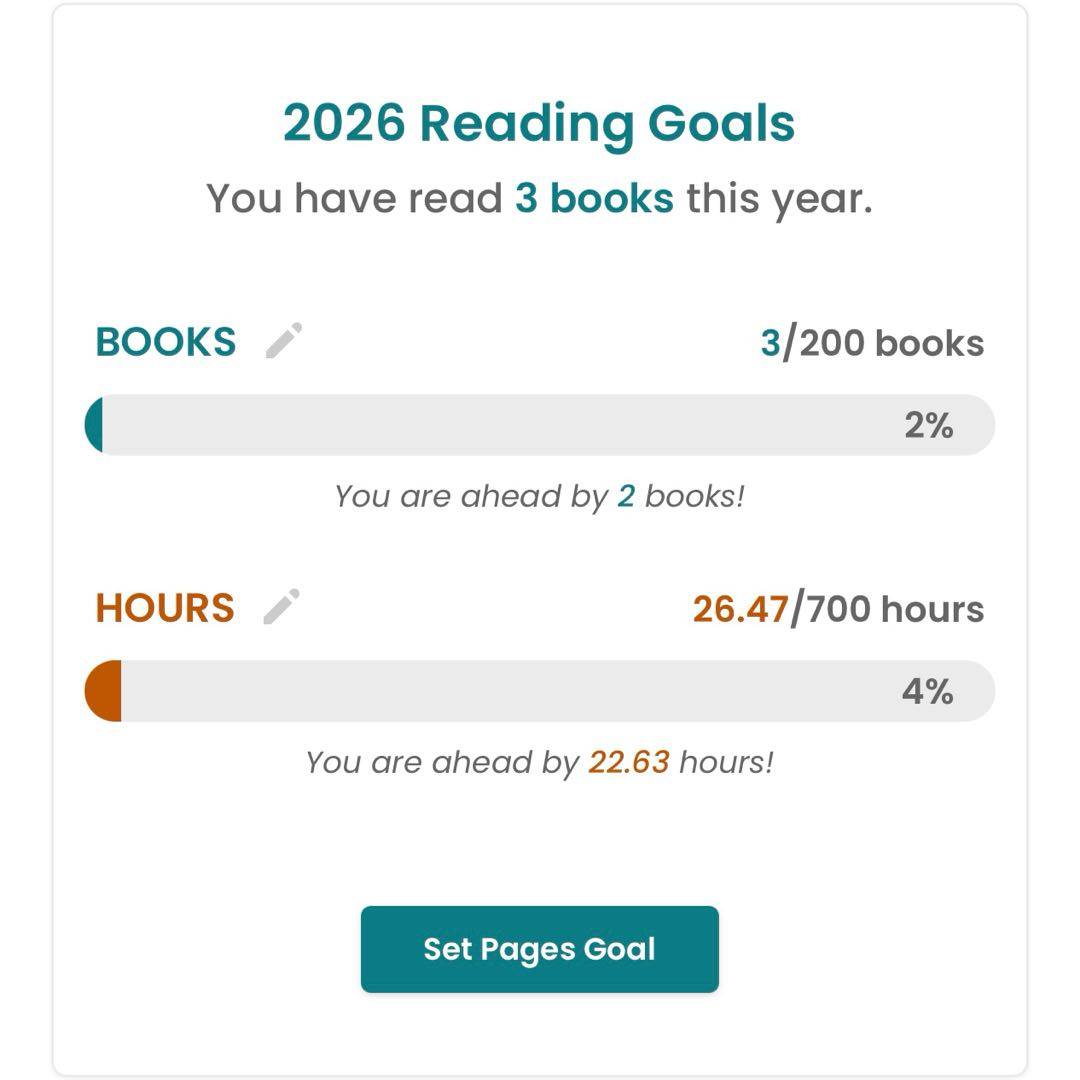Select the teal filled end of books bar
The width and height of the screenshot is (1080, 1080).
click(95, 425)
